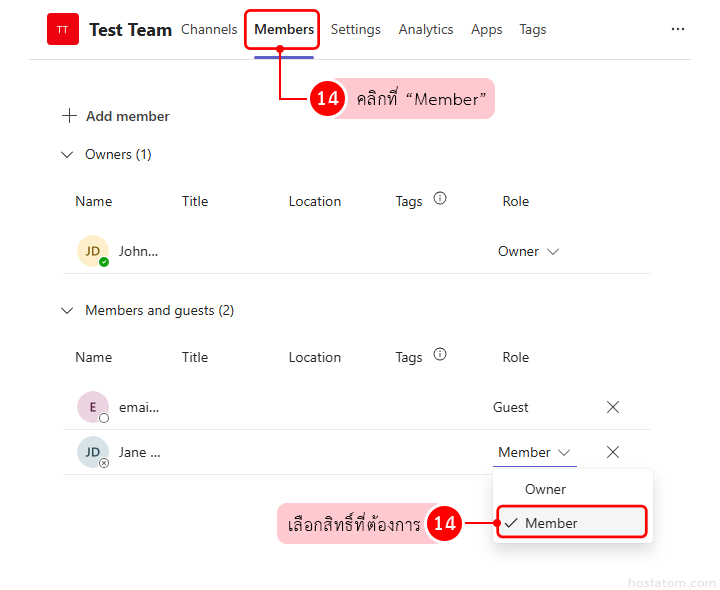Click Tags info icon in Owners header
The width and height of the screenshot is (720, 590).
point(440,199)
